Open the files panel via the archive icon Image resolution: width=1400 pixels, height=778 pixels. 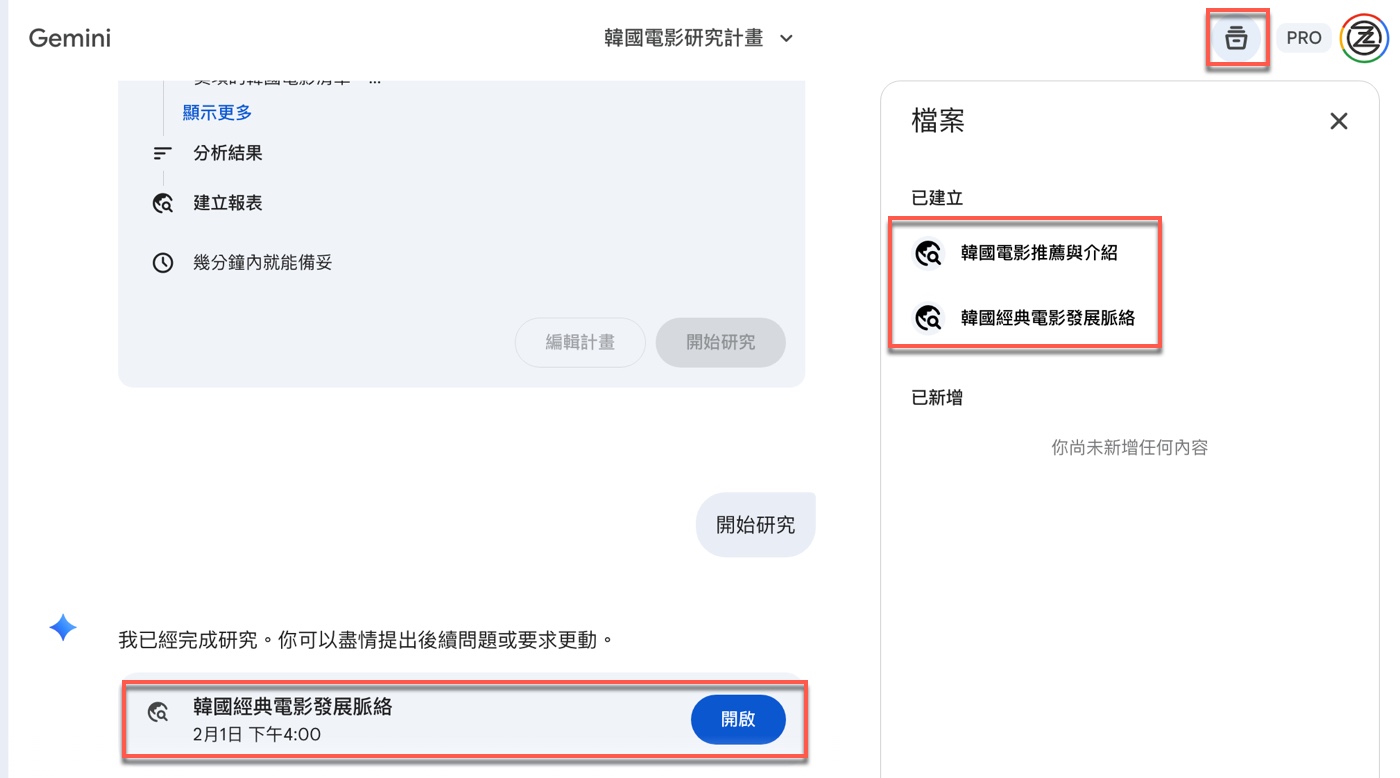click(1237, 37)
